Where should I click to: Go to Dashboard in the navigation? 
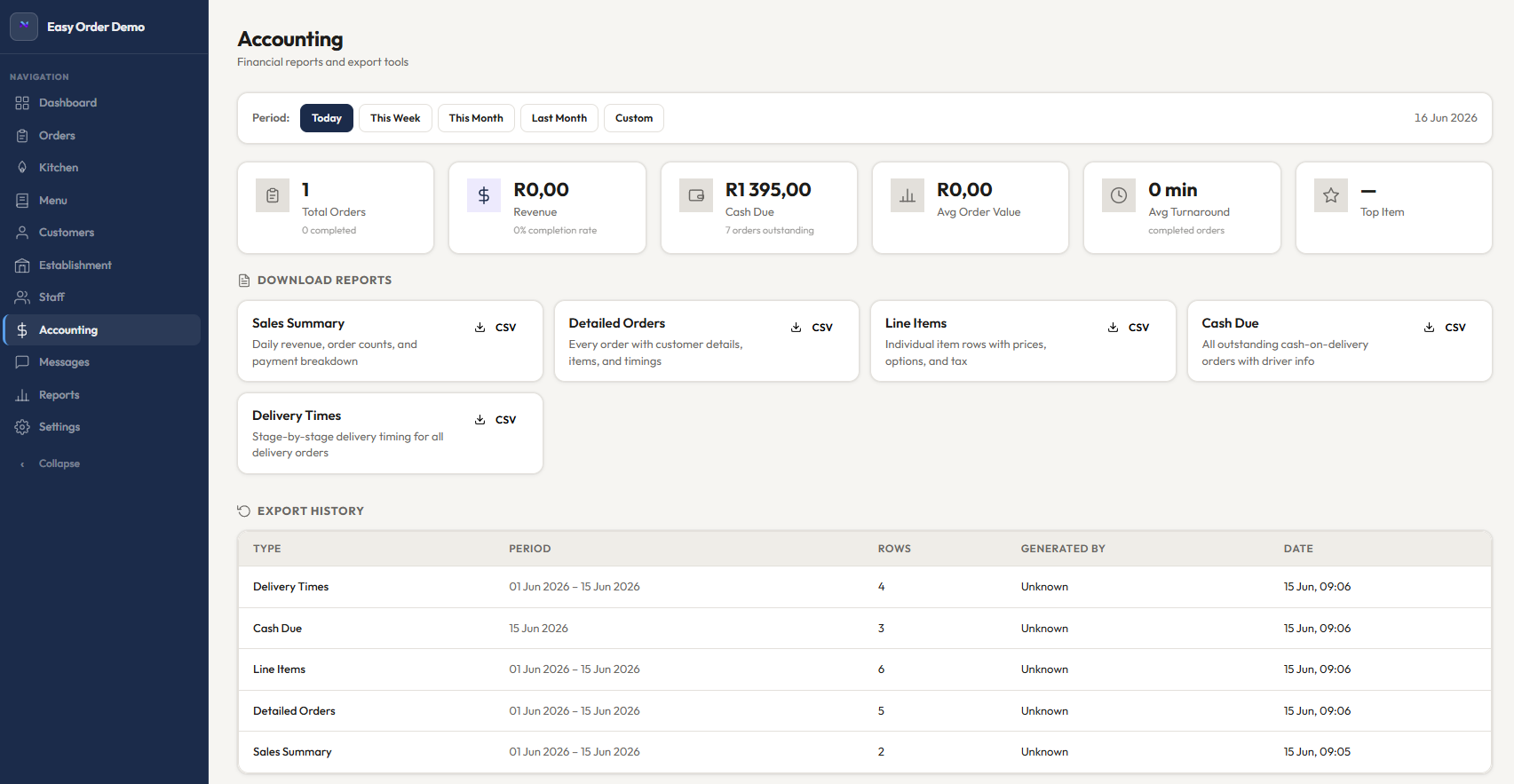click(102, 103)
